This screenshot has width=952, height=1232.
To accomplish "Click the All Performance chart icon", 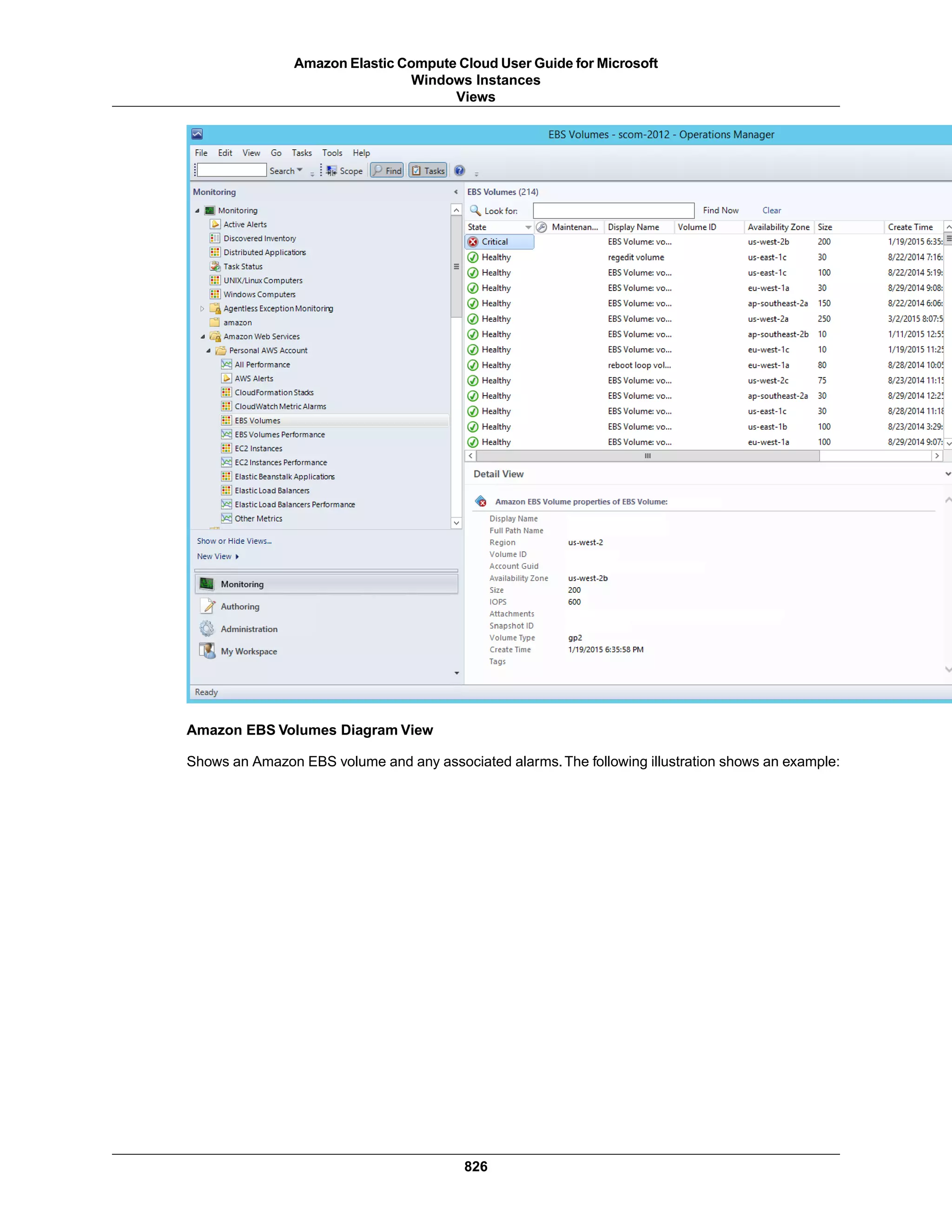I will [x=226, y=364].
